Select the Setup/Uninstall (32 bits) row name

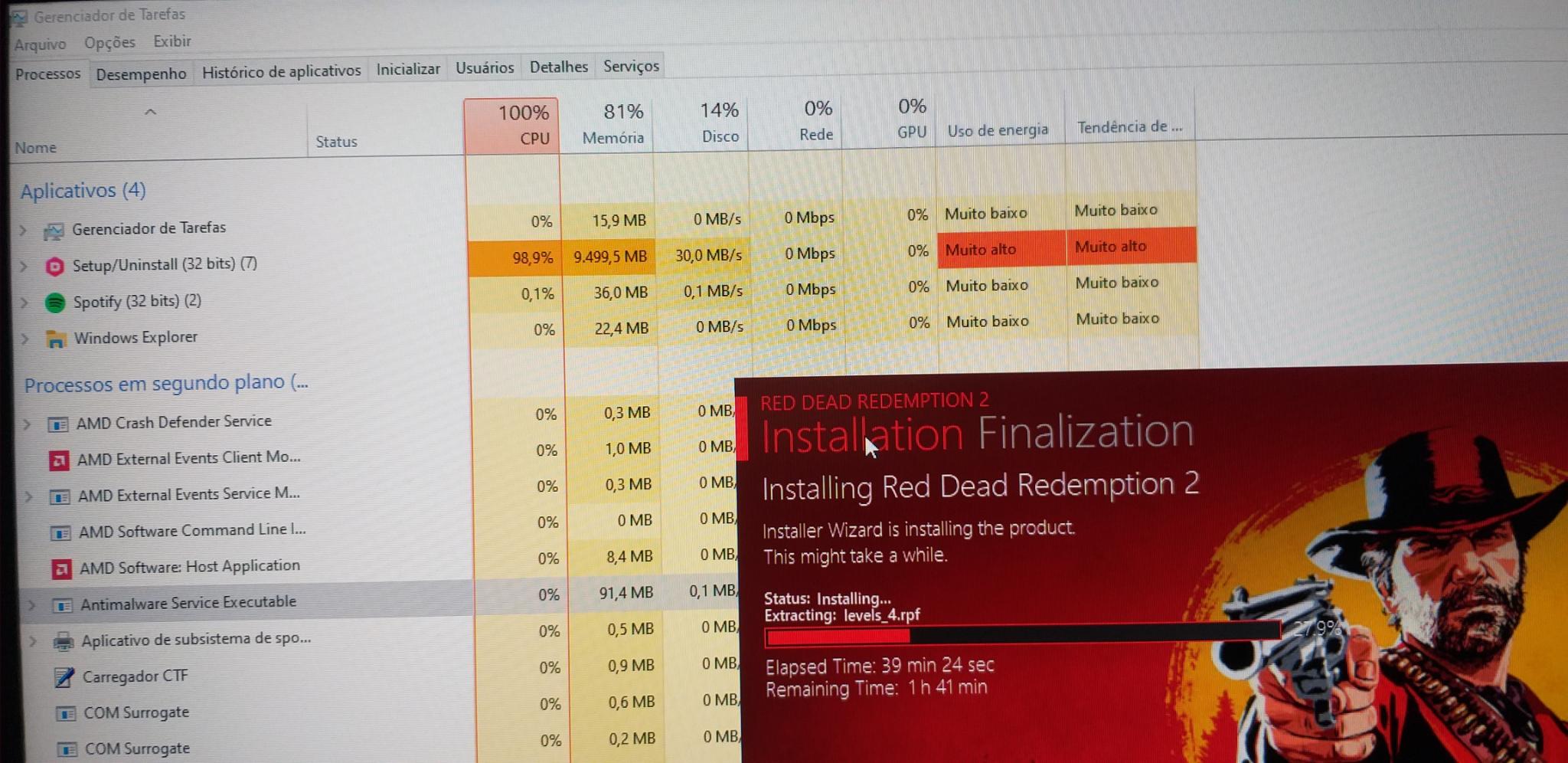(165, 264)
